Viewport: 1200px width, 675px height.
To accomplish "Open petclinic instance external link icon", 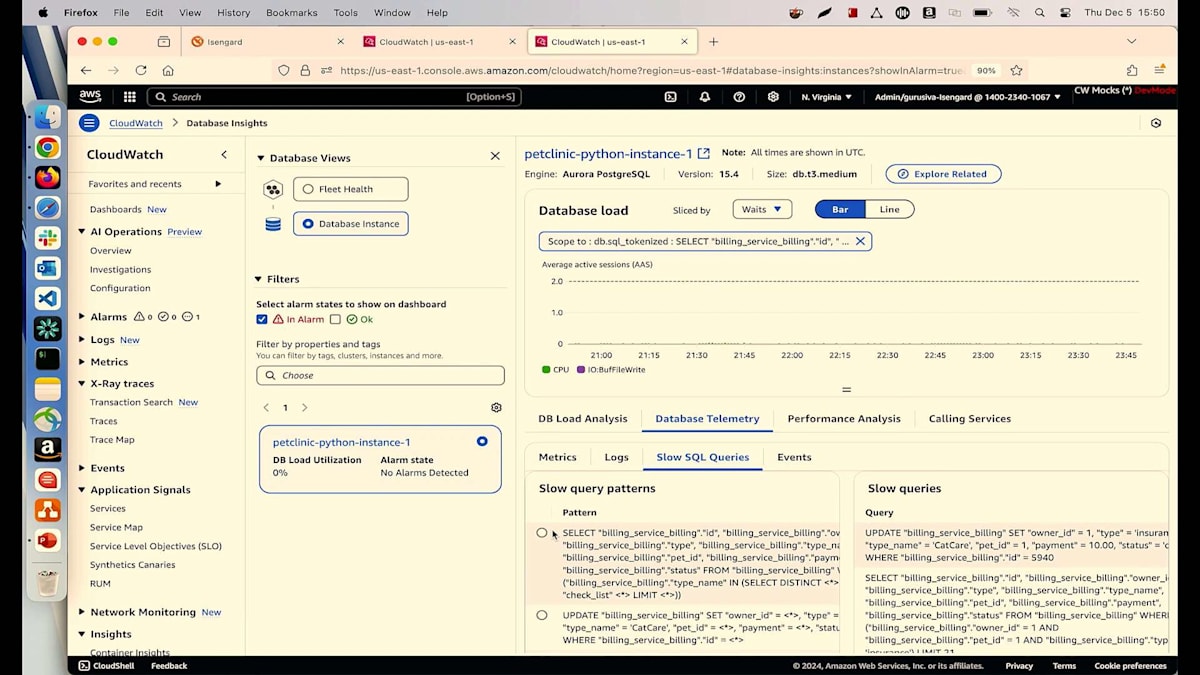I will [704, 154].
